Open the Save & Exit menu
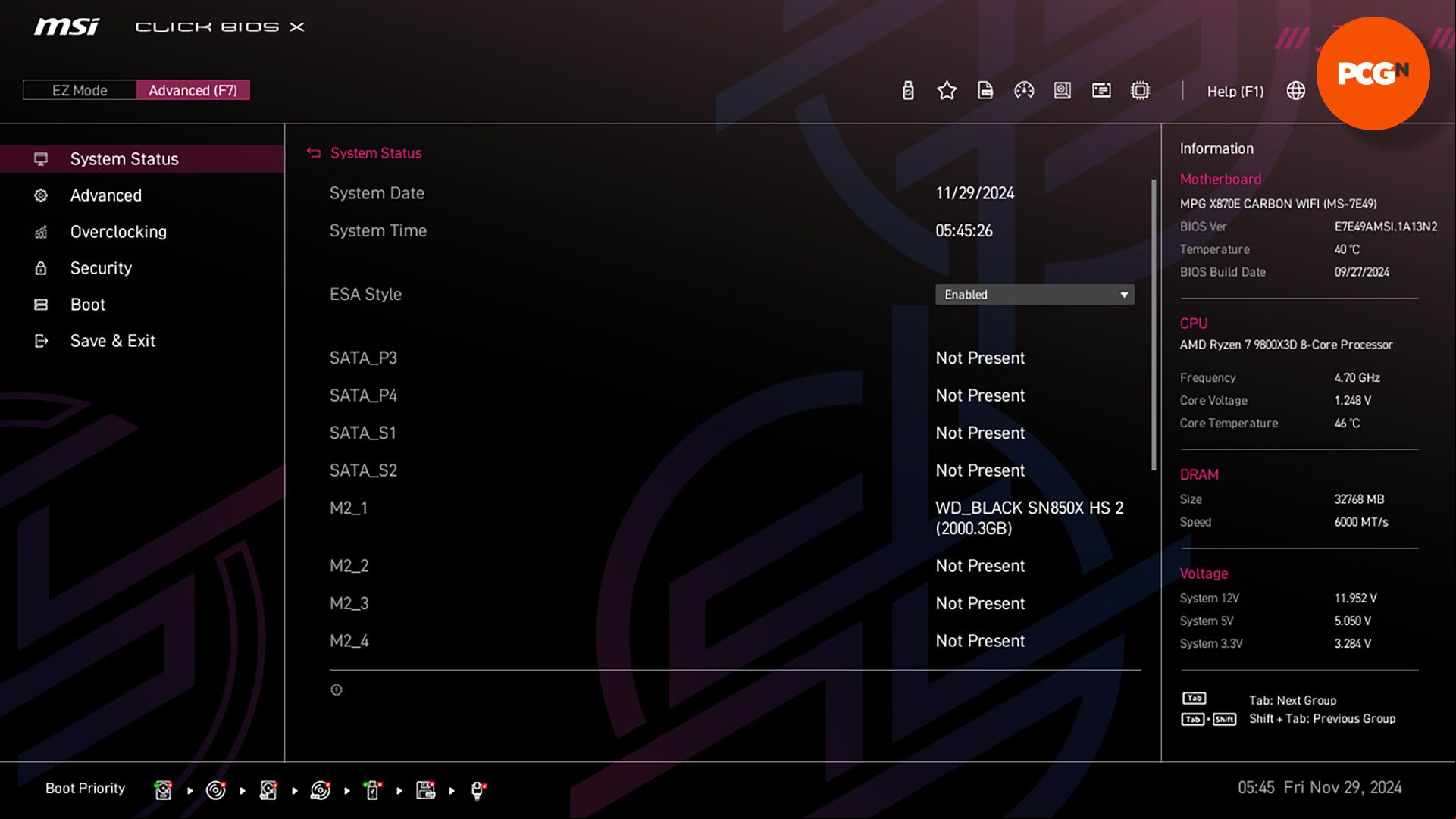This screenshot has height=819, width=1456. coord(142,341)
